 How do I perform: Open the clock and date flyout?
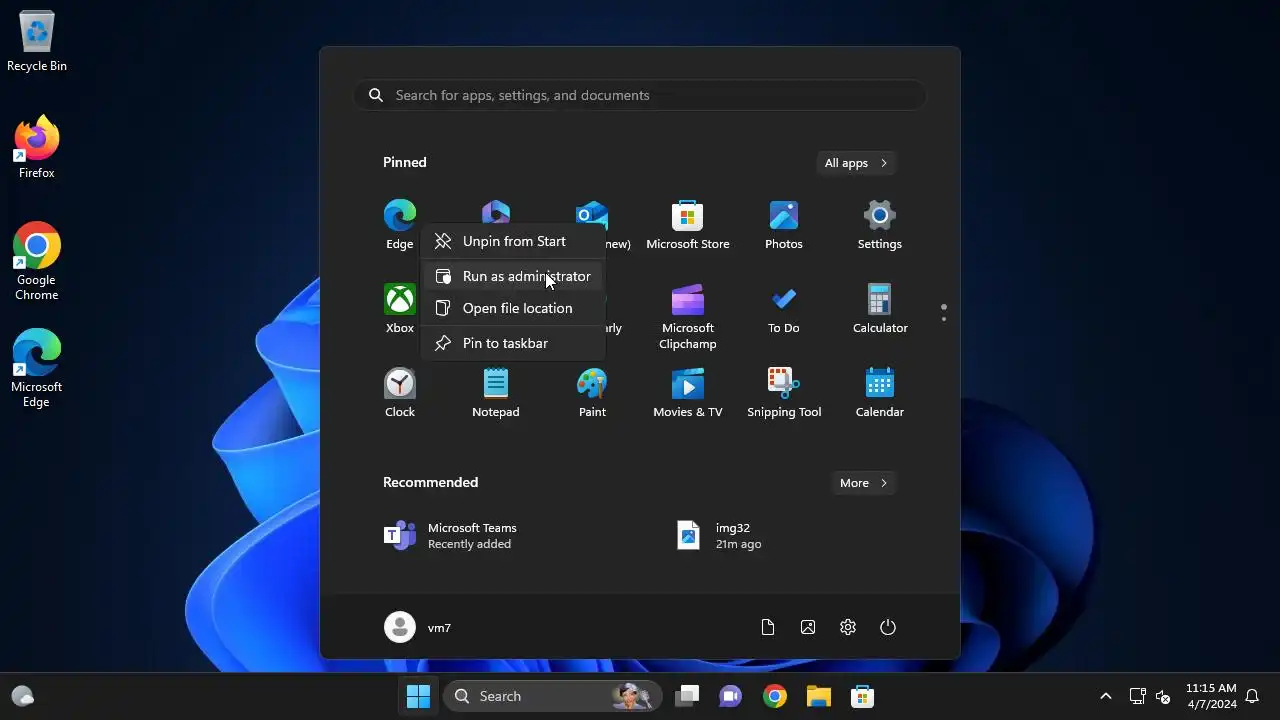click(x=1211, y=696)
